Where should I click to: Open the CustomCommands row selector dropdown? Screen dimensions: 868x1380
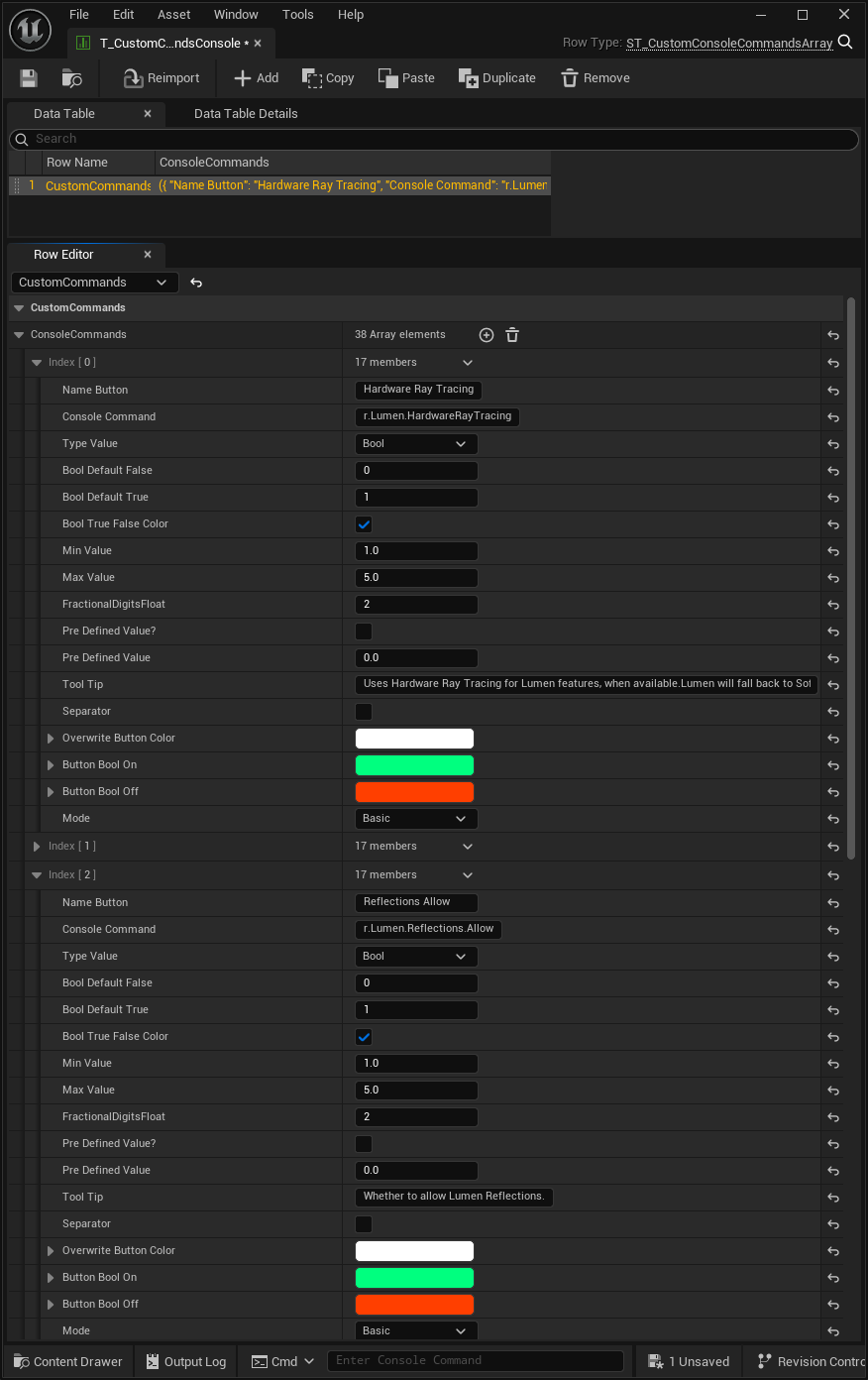[94, 283]
